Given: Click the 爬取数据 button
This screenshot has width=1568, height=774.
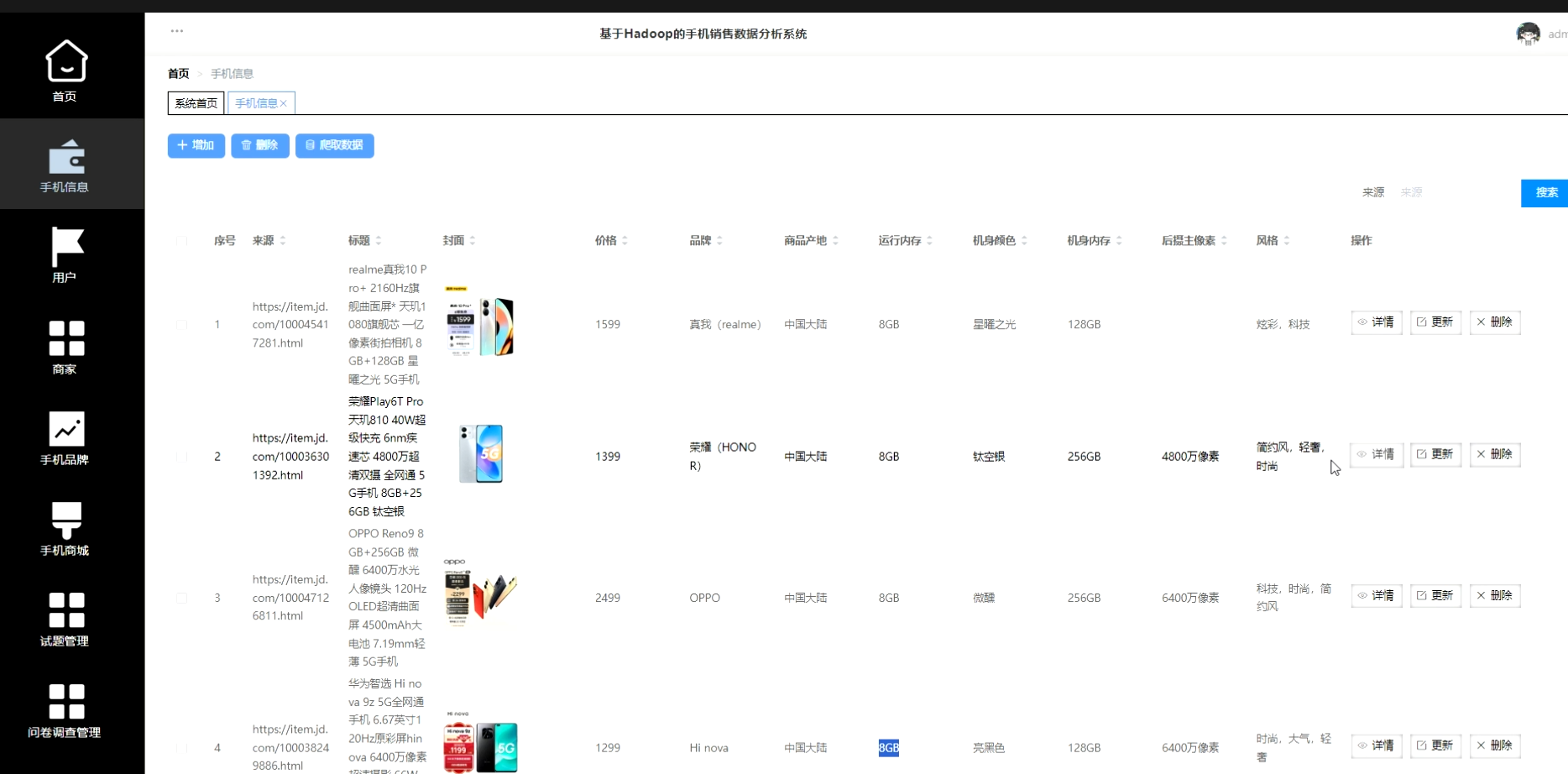Looking at the screenshot, I should click(x=334, y=145).
